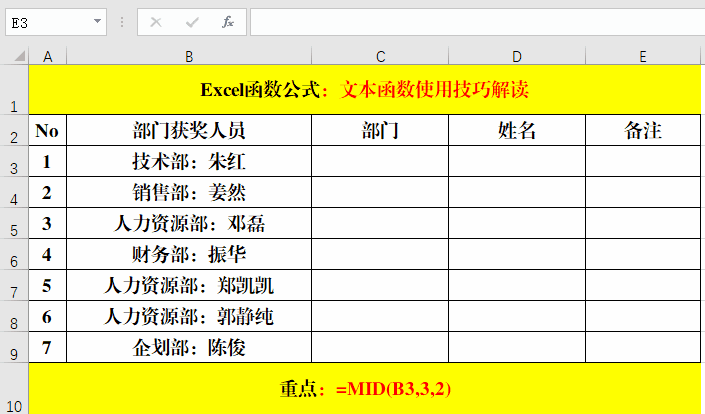
Task: Select empty 姓名 cell in 姜然 row
Action: (x=517, y=192)
